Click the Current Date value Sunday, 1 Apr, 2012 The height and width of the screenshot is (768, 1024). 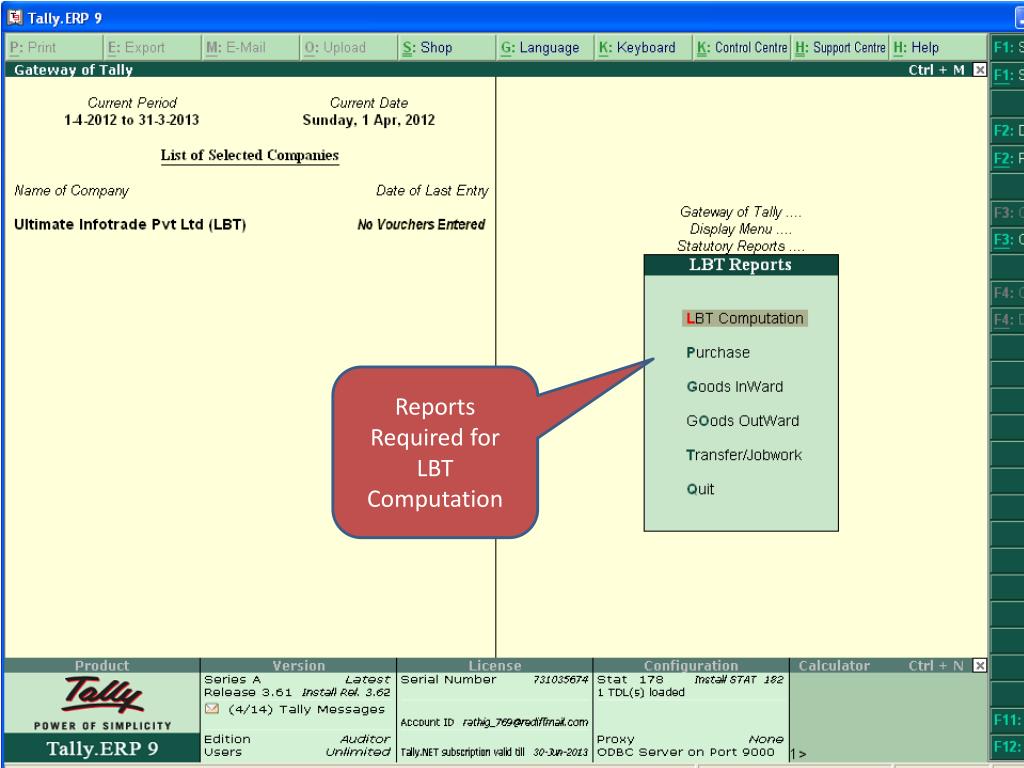(x=368, y=120)
